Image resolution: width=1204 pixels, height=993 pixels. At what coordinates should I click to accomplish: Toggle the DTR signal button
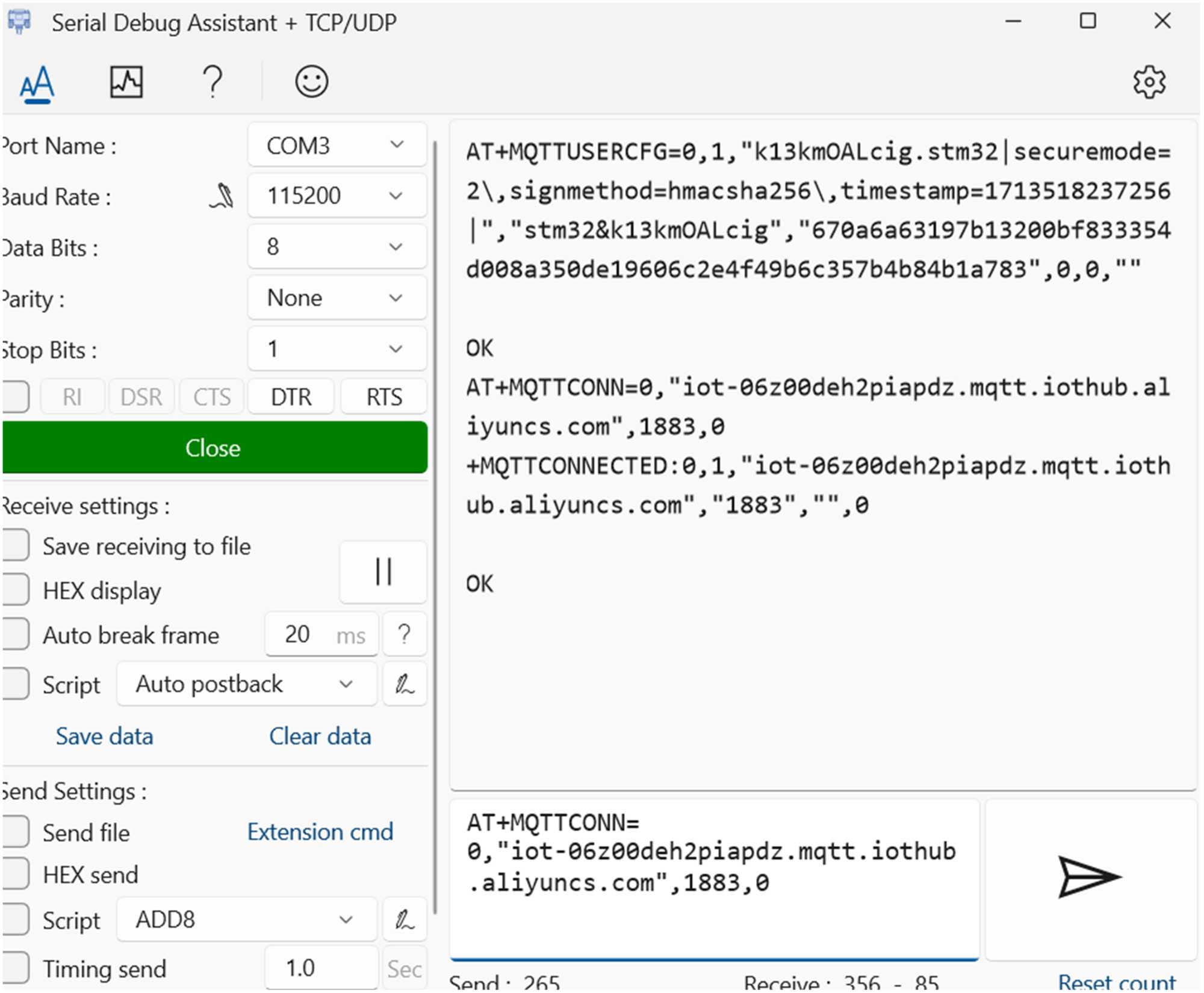(291, 397)
